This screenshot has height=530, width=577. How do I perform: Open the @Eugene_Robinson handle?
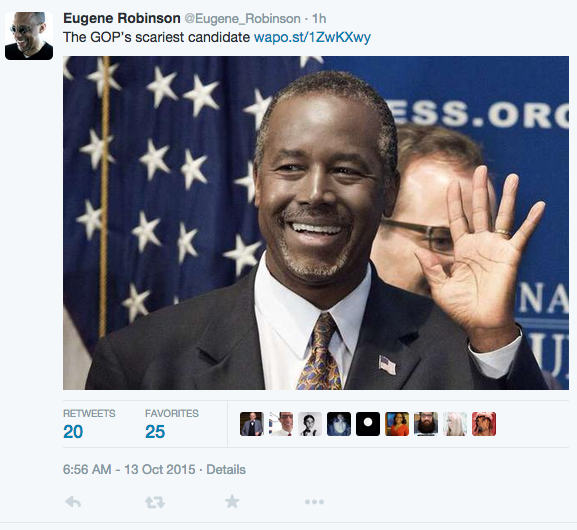click(242, 19)
